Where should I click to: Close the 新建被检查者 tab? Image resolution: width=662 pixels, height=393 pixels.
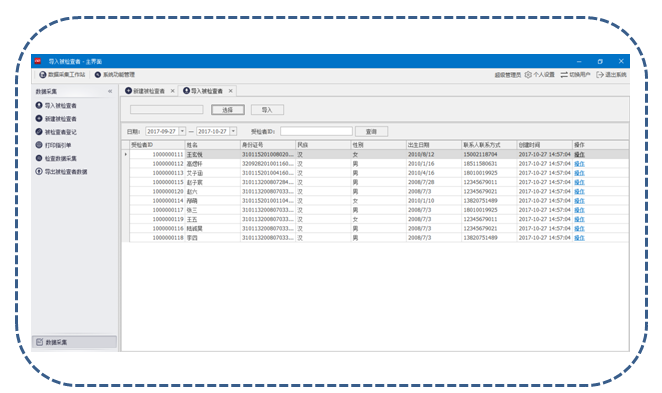point(172,91)
